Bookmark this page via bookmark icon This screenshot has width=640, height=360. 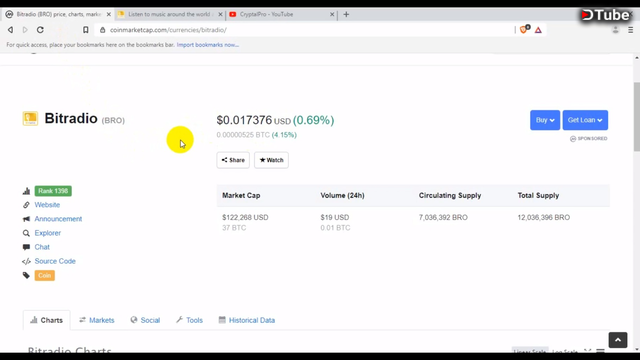coord(85,30)
